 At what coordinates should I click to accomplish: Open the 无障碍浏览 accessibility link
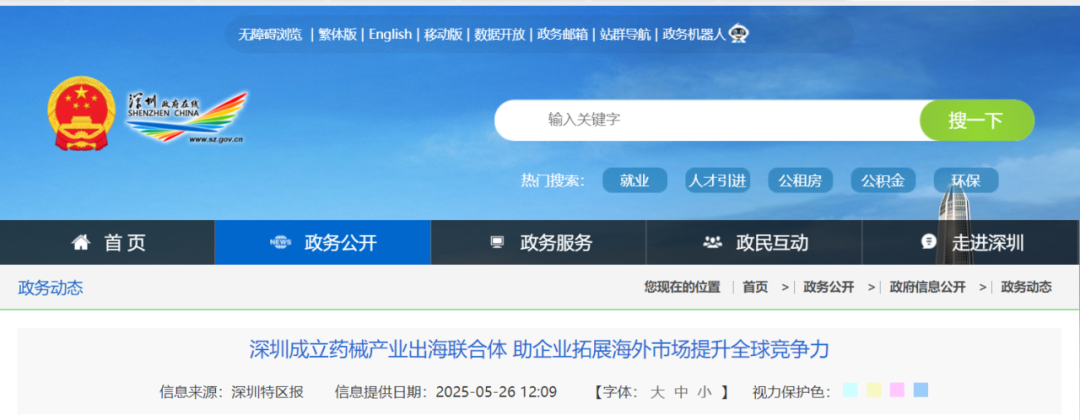[270, 34]
